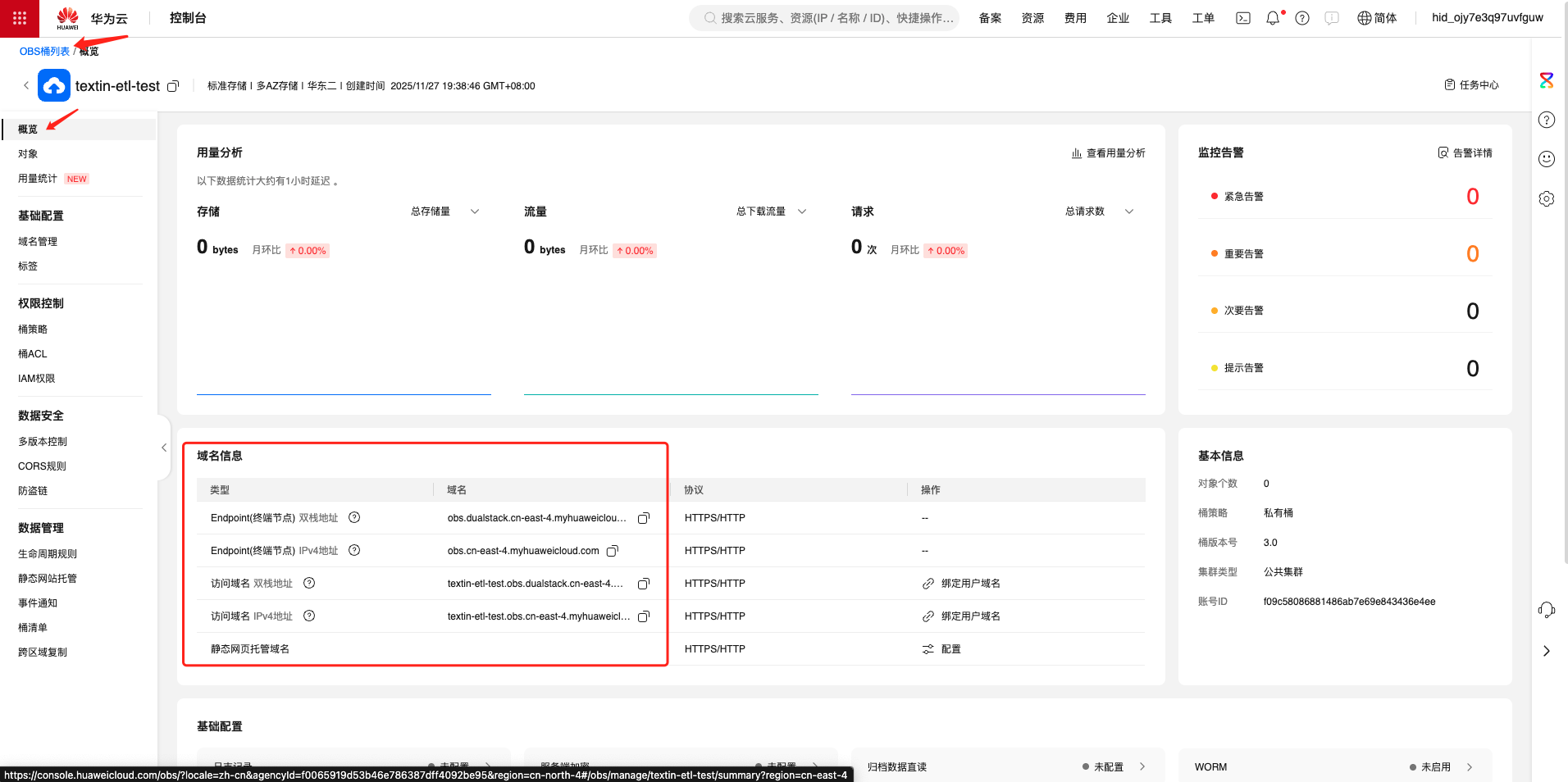Show help for Endpoint 双栈地址
Screen dimensions: 1568x782
354,518
